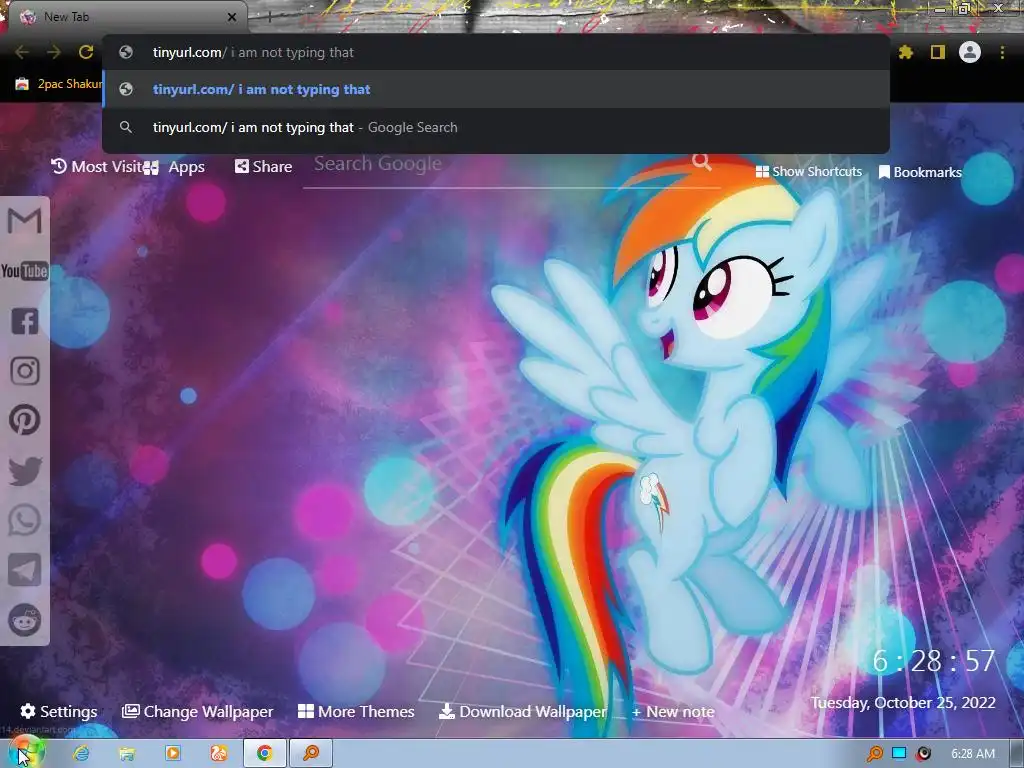Click the round dark tray icon
This screenshot has width=1024, height=768.
(923, 754)
